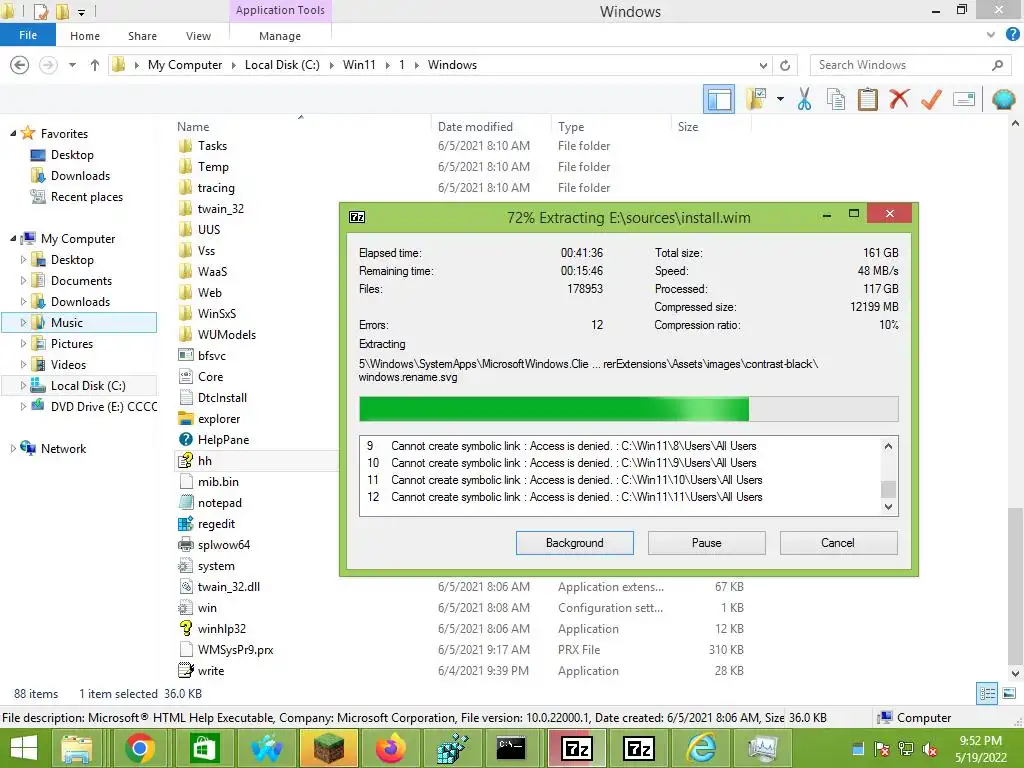Click the Back navigation arrow
The image size is (1024, 768).
[x=20, y=65]
